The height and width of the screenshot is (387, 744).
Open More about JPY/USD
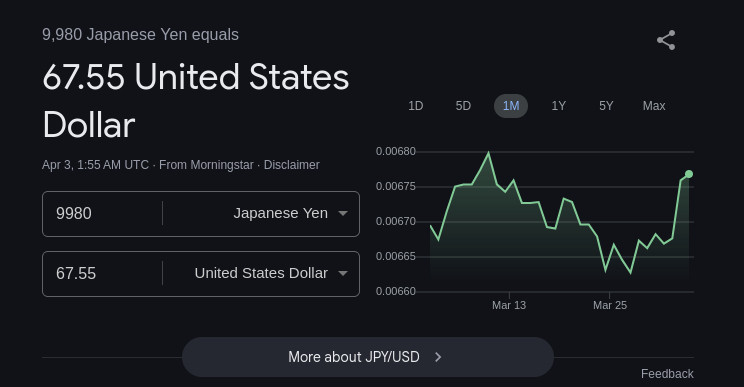pyautogui.click(x=368, y=357)
